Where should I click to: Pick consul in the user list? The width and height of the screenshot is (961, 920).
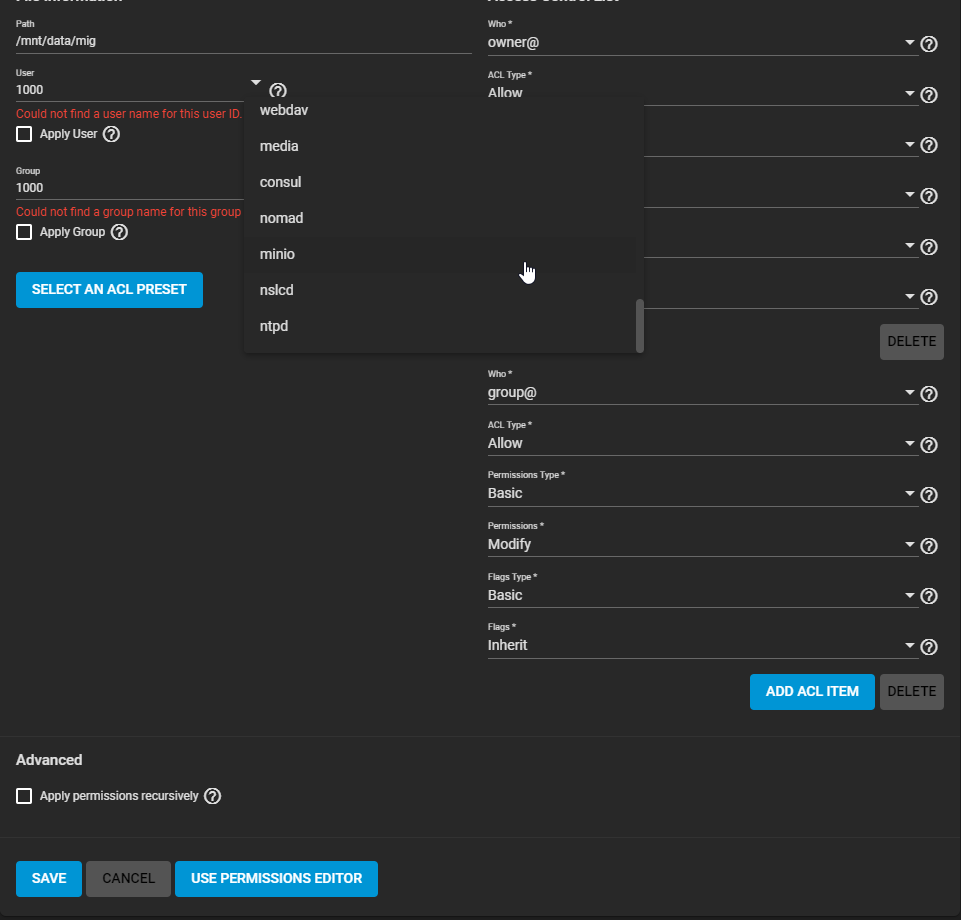(439, 182)
